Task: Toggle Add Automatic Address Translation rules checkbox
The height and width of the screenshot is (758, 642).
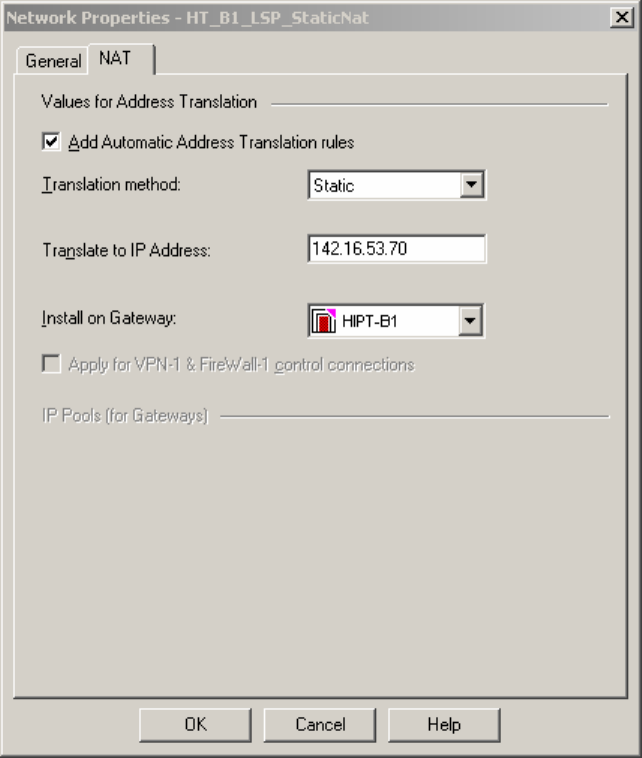Action: 51,142
